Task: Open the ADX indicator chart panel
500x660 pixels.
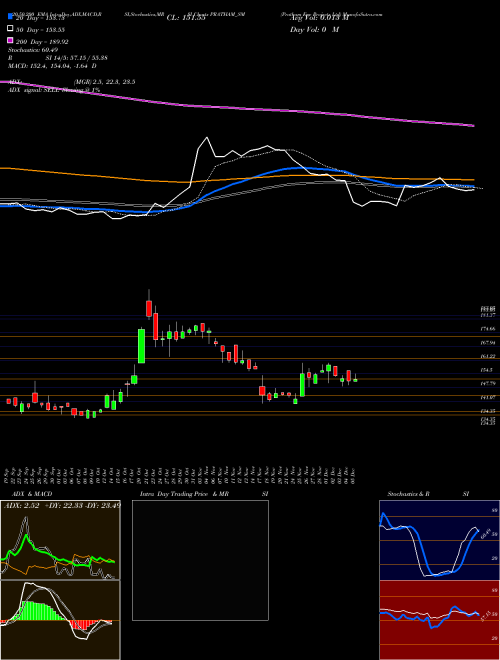Action: click(x=60, y=540)
